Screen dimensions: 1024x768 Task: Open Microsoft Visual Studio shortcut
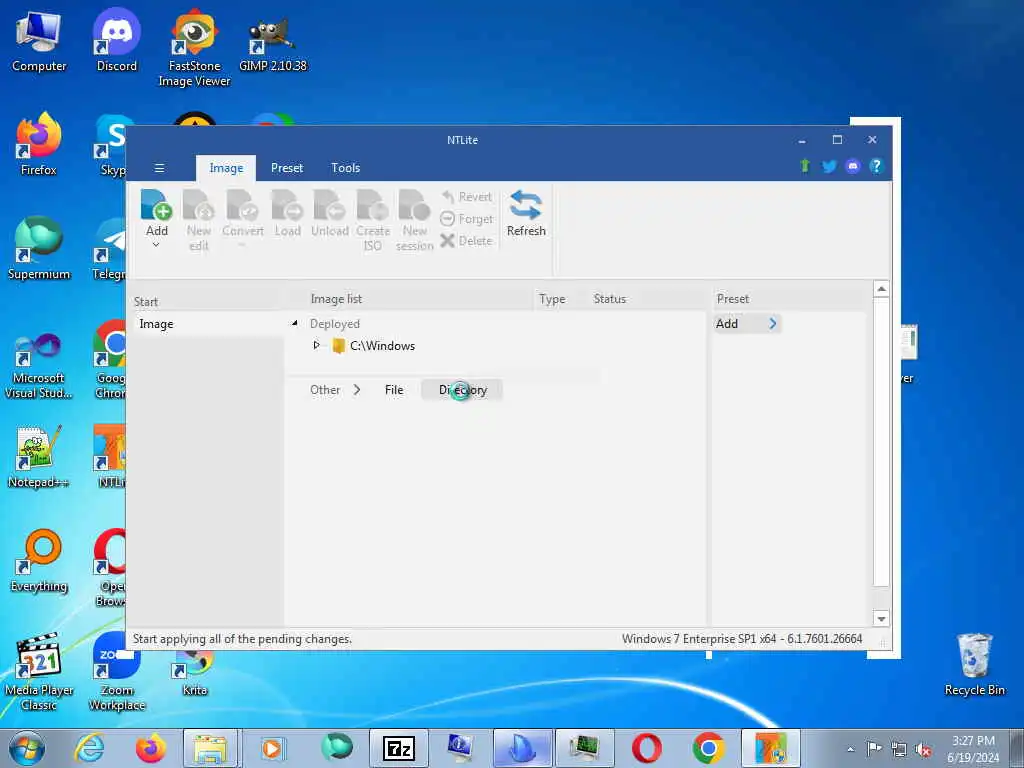[x=39, y=366]
